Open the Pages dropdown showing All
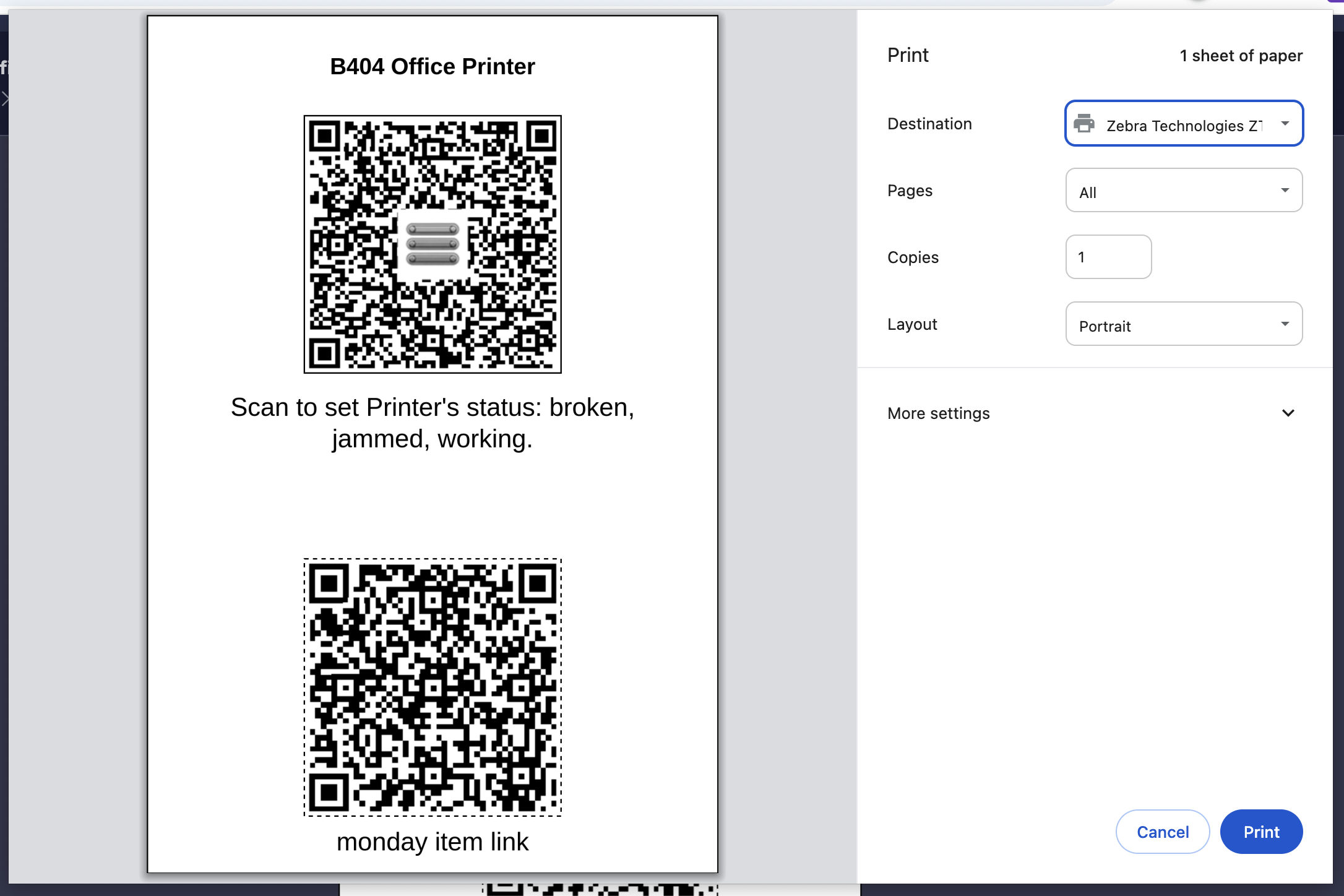The image size is (1344, 896). pyautogui.click(x=1184, y=190)
